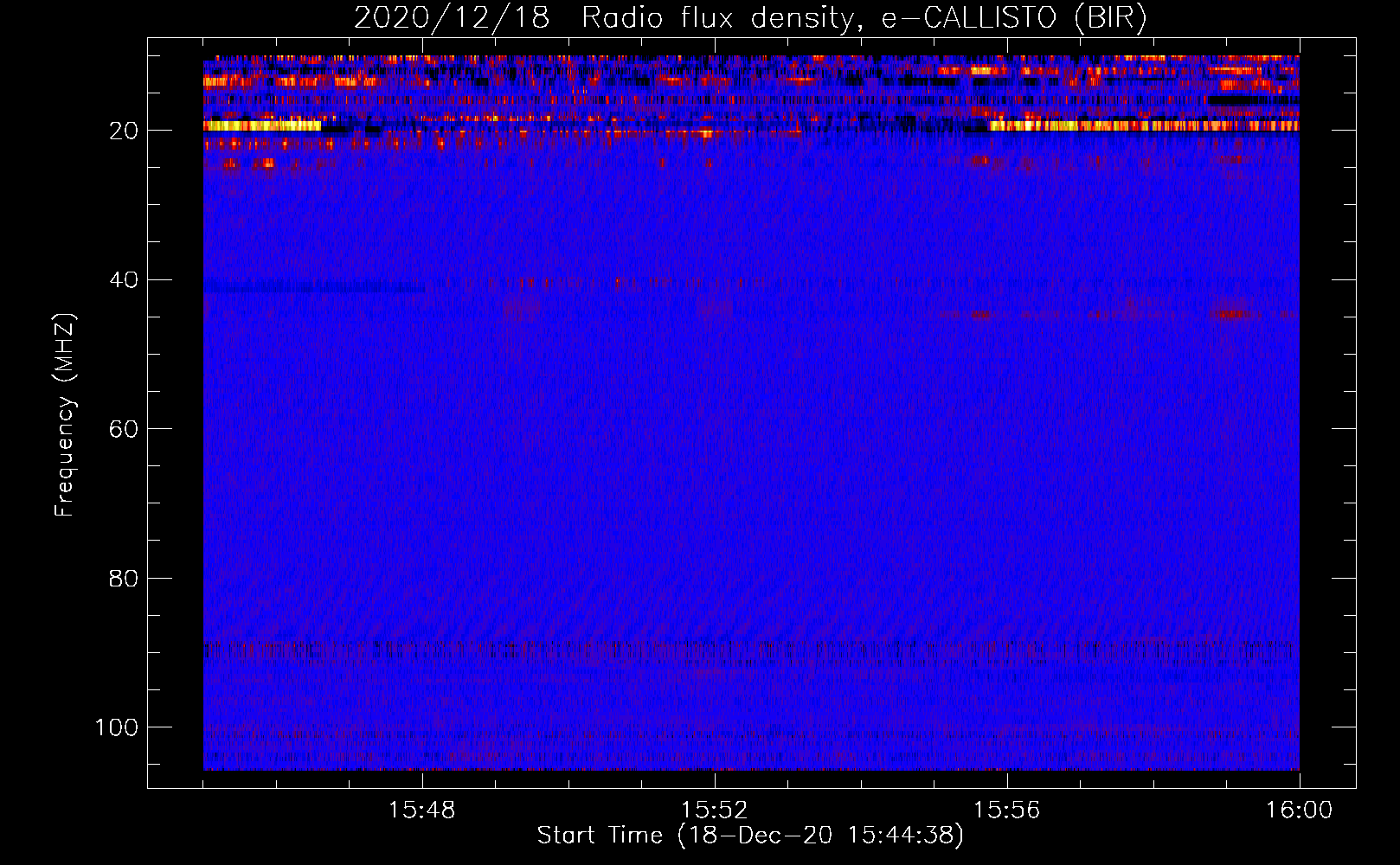Viewport: 1400px width, 865px height.
Task: Click the 16:00 time tick label
Action: (x=1299, y=811)
